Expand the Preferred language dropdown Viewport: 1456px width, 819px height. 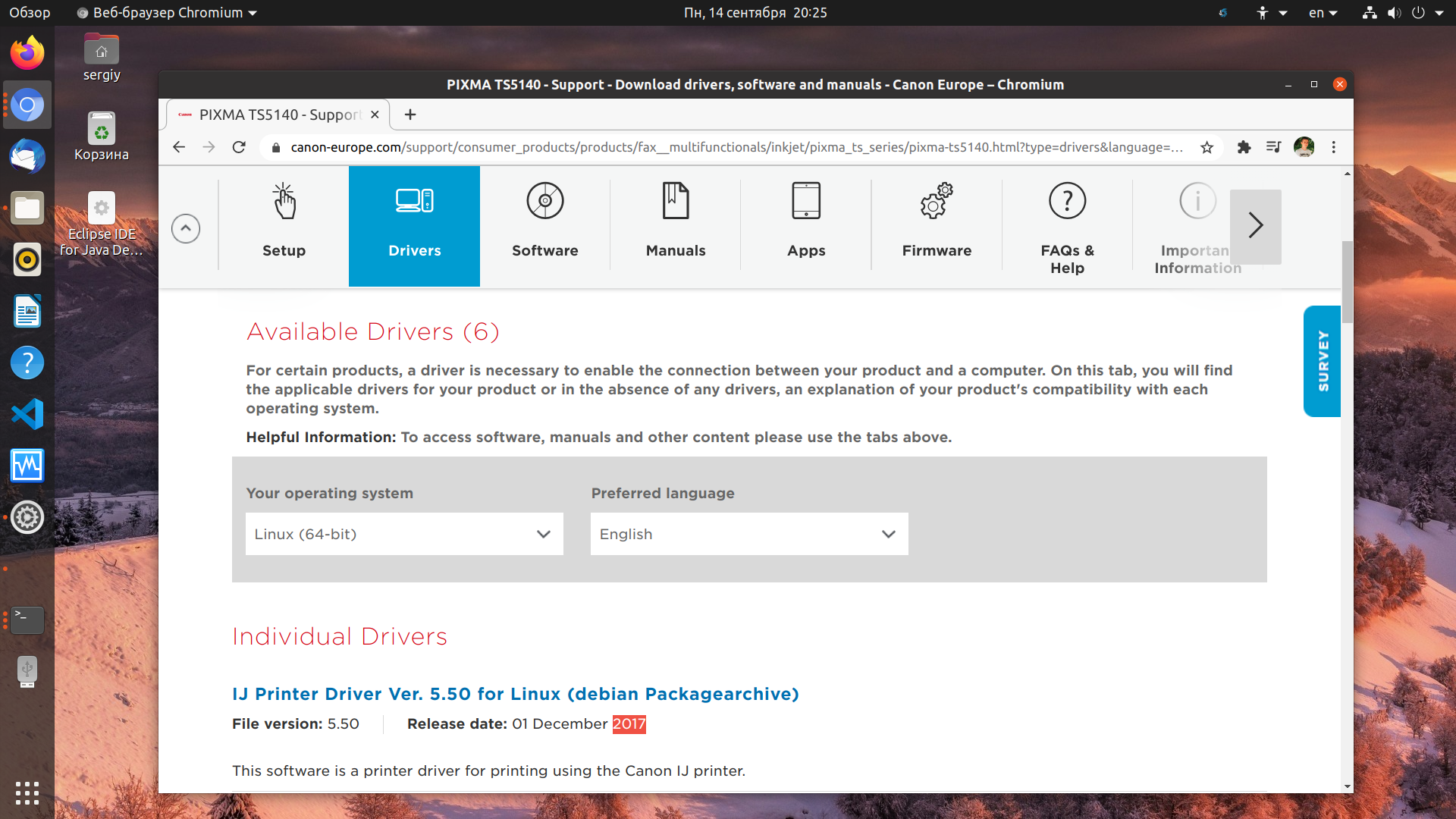(749, 534)
